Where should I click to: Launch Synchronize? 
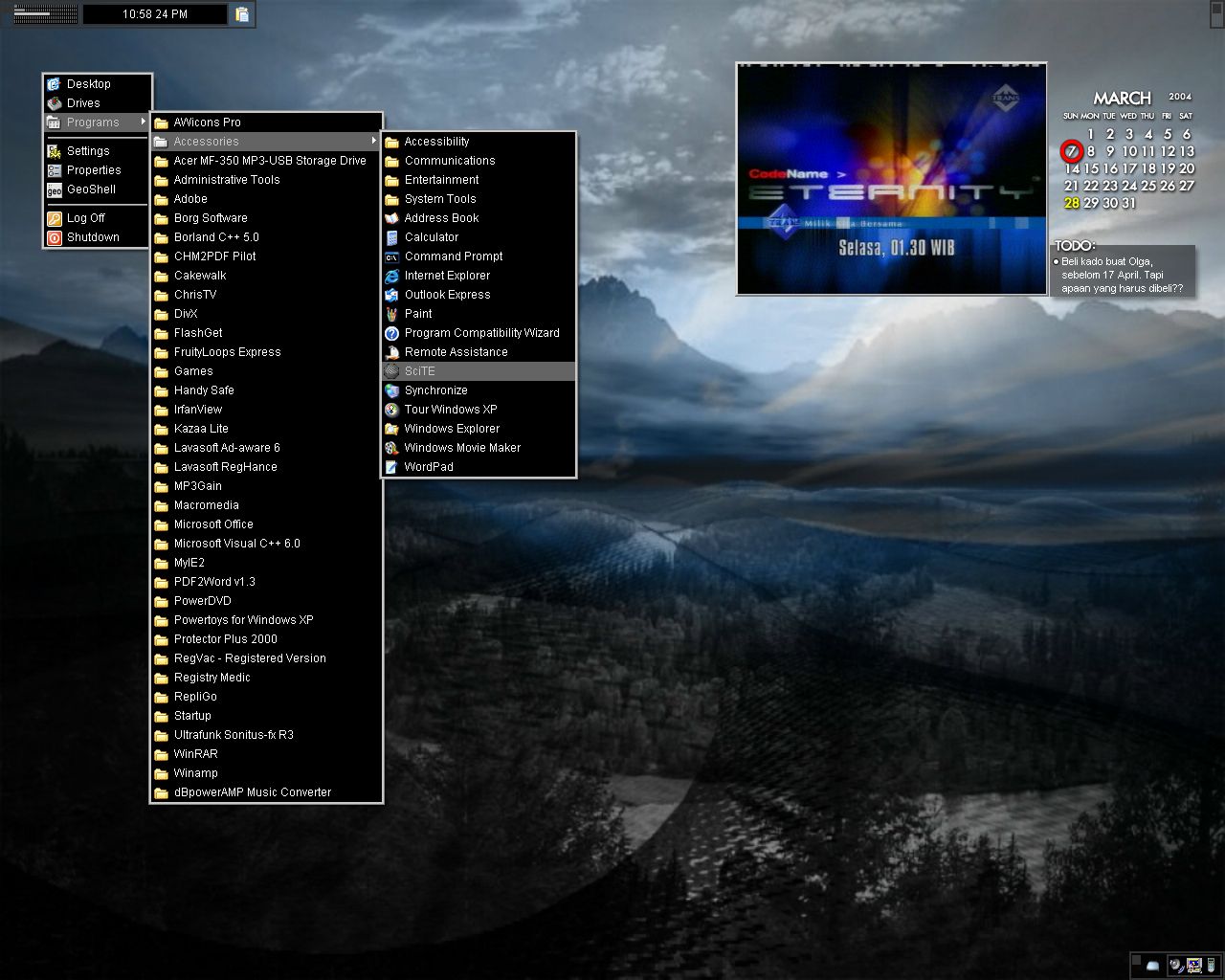click(479, 390)
